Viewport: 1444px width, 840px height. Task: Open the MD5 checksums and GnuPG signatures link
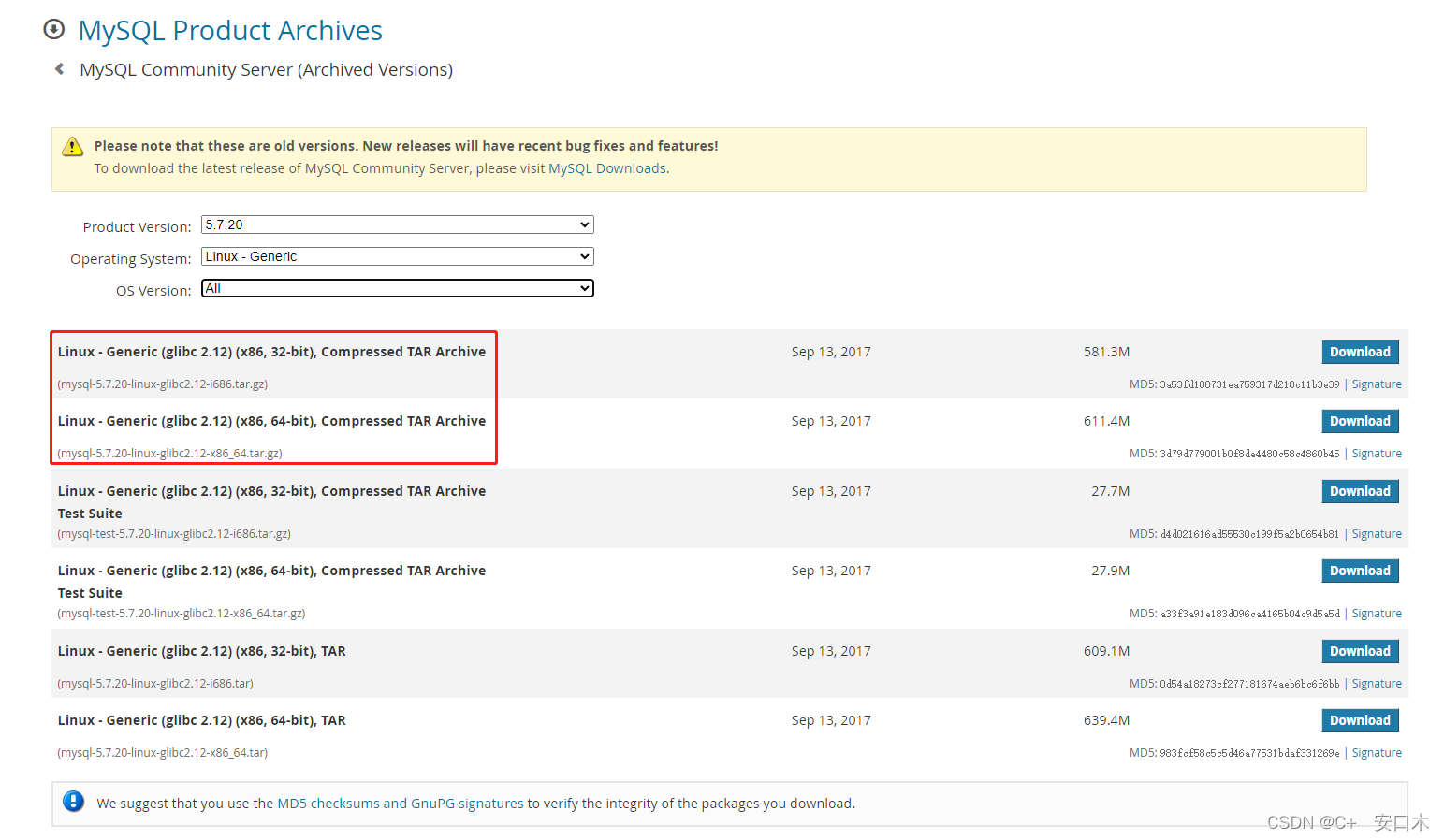401,804
